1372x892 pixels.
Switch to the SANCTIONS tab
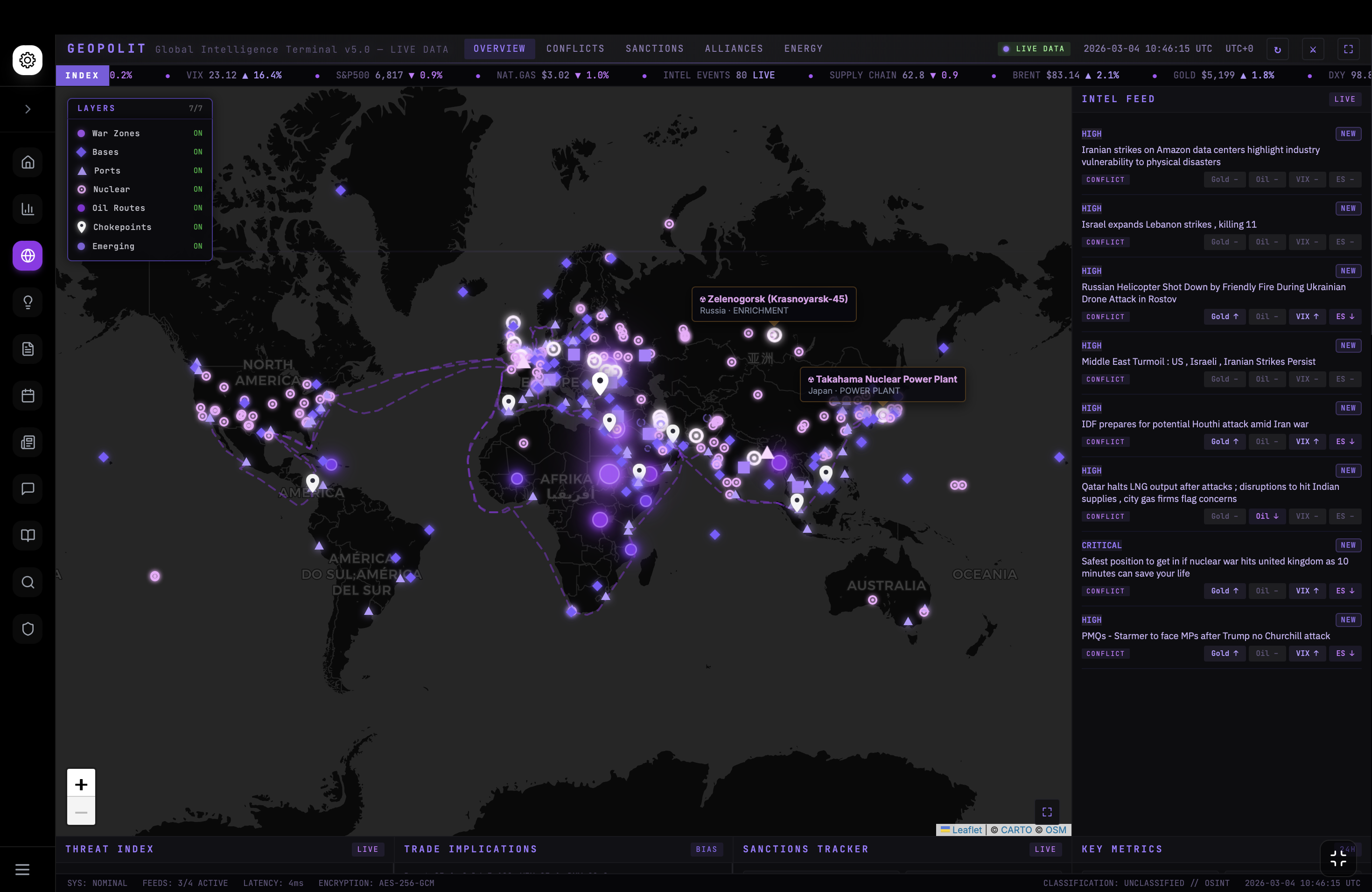click(654, 49)
